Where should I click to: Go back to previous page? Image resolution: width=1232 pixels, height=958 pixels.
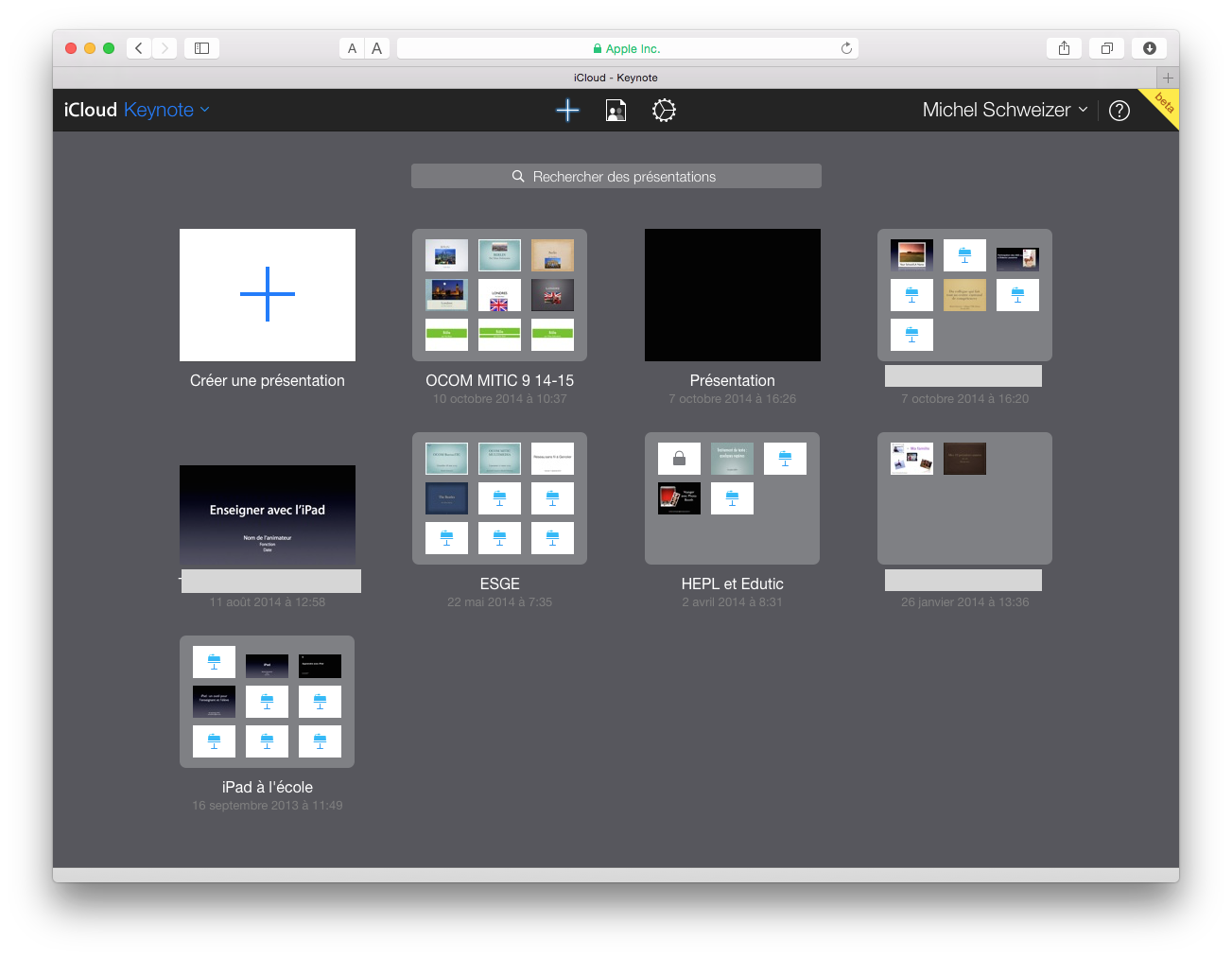(x=139, y=48)
